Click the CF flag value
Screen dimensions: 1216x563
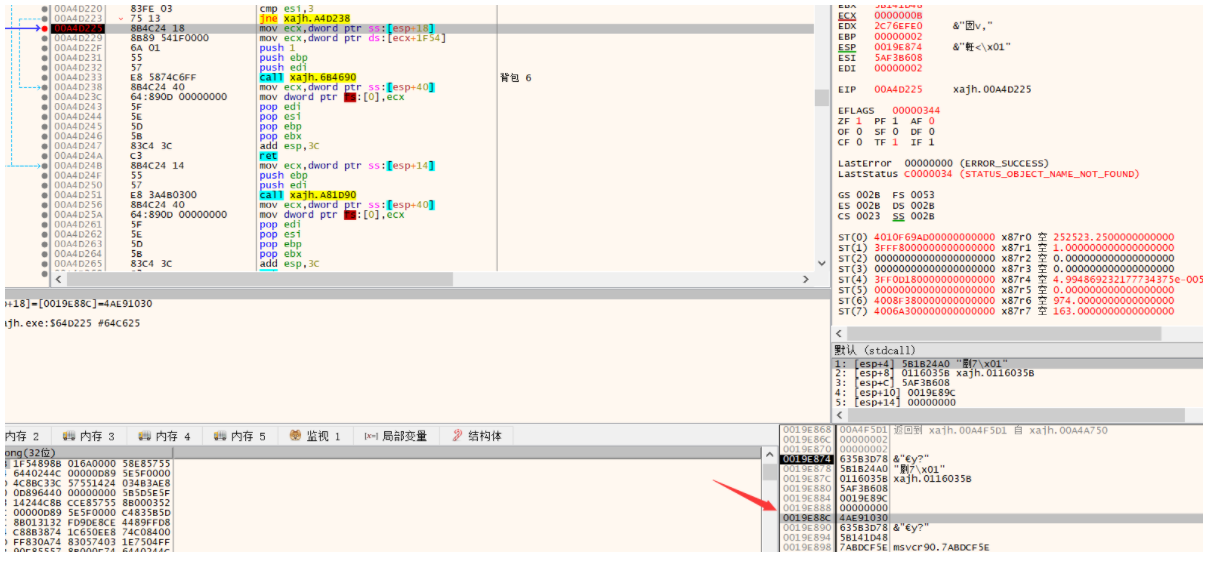pos(858,142)
